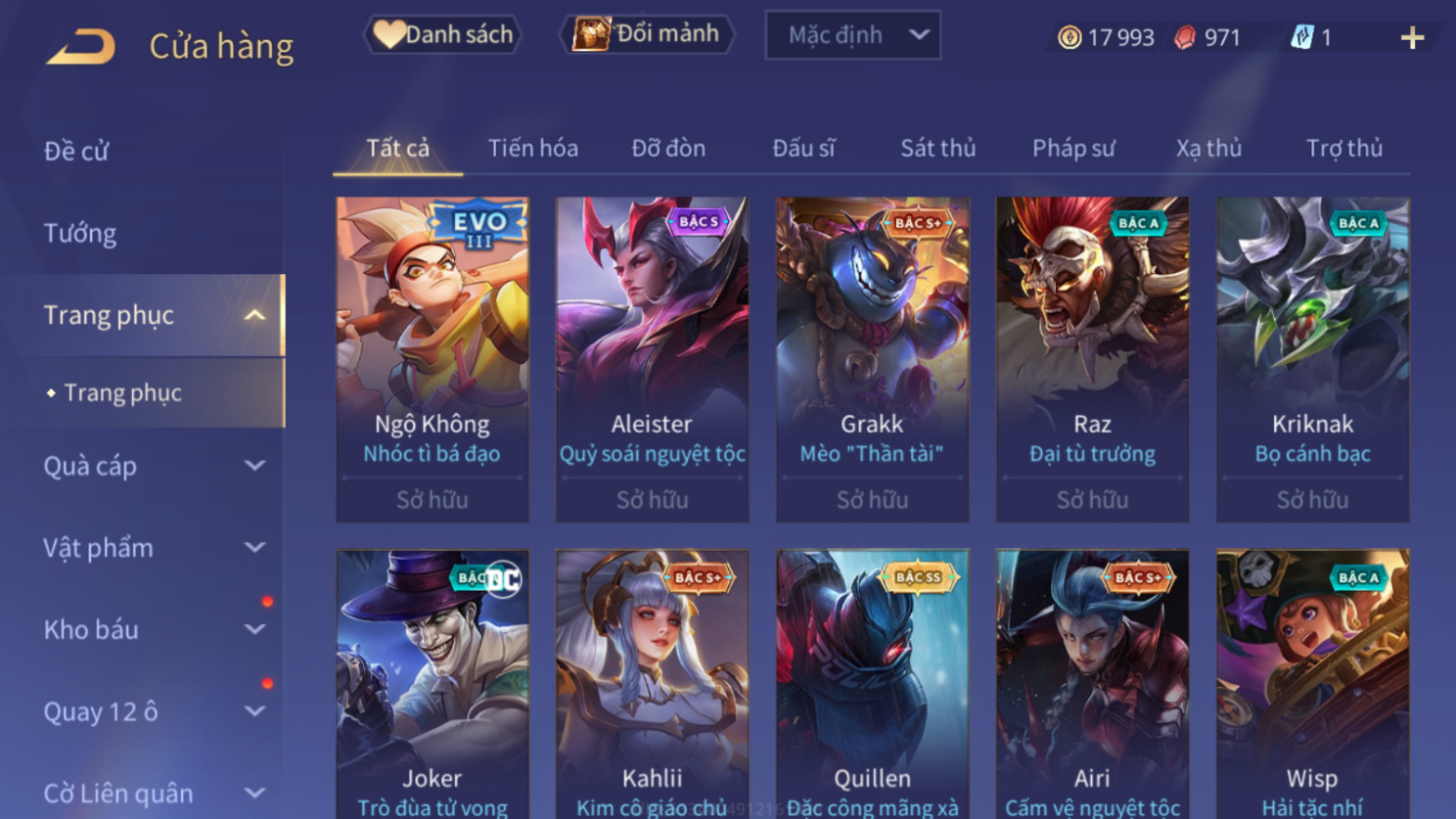Switch to the Sát thủ tab
Screen dimensions: 1456x819
(937, 148)
